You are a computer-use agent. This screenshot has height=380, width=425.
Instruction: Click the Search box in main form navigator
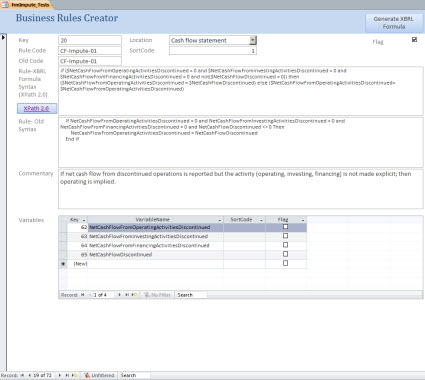pyautogui.click(x=135, y=375)
